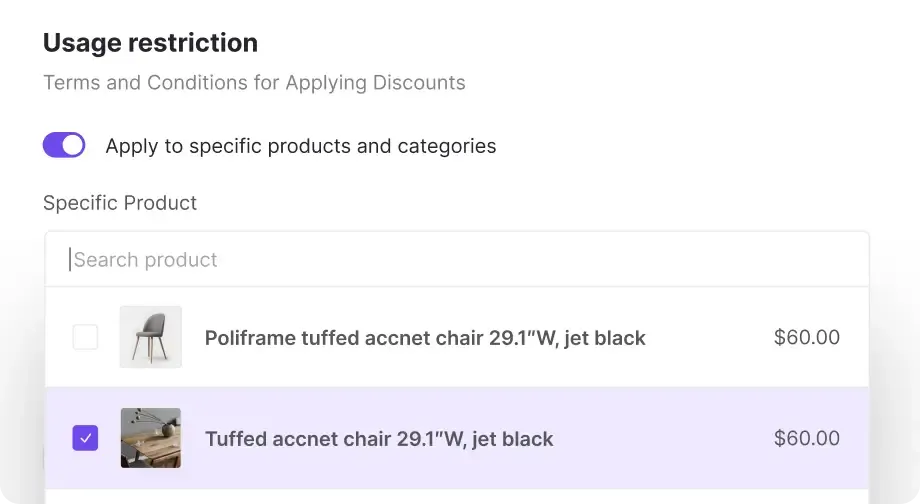
Task: Click 'Apply to specific products and categories' label
Action: (x=300, y=146)
